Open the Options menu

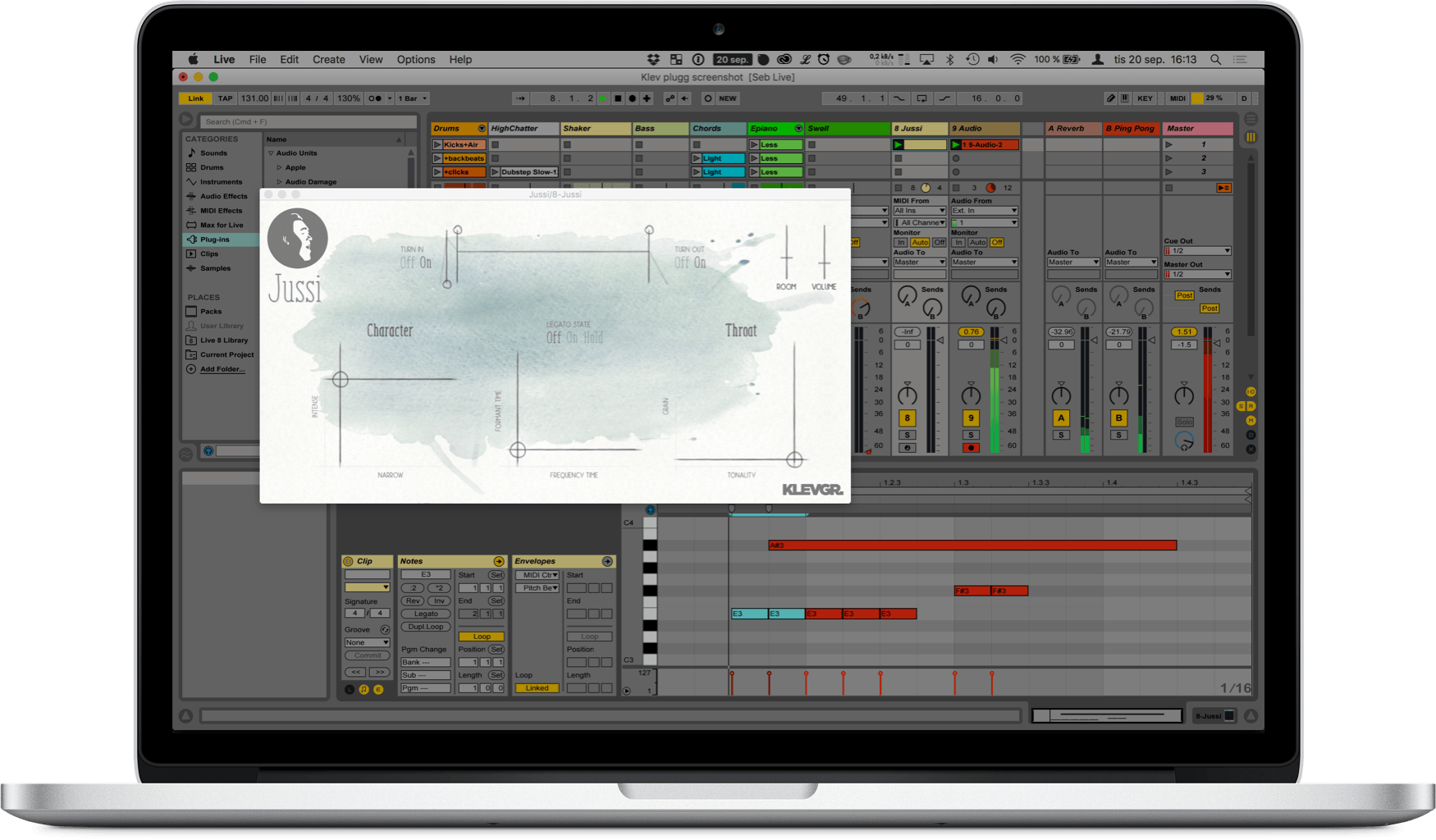416,60
